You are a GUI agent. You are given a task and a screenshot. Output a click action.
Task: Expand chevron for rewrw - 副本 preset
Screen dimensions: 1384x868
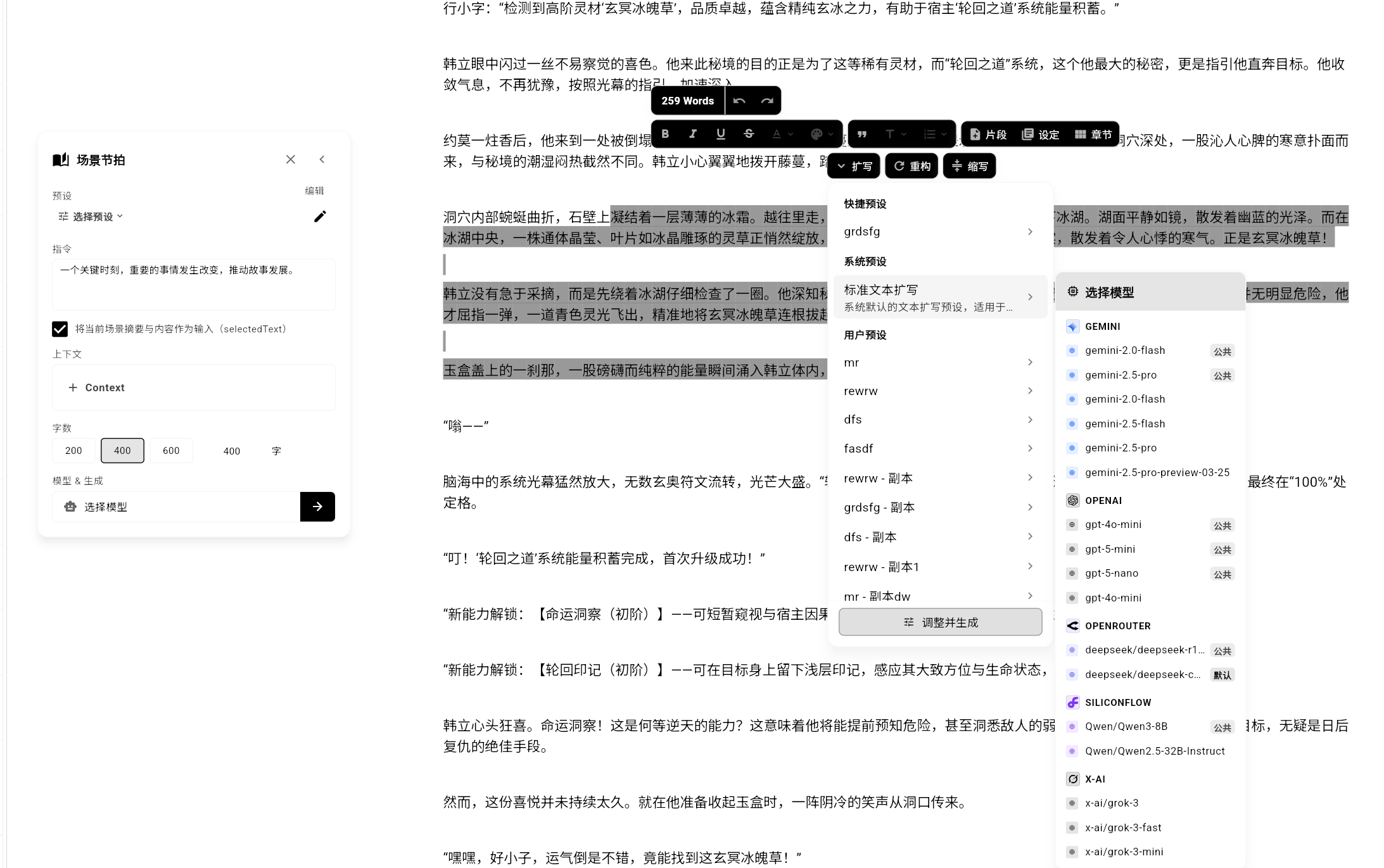(1030, 478)
